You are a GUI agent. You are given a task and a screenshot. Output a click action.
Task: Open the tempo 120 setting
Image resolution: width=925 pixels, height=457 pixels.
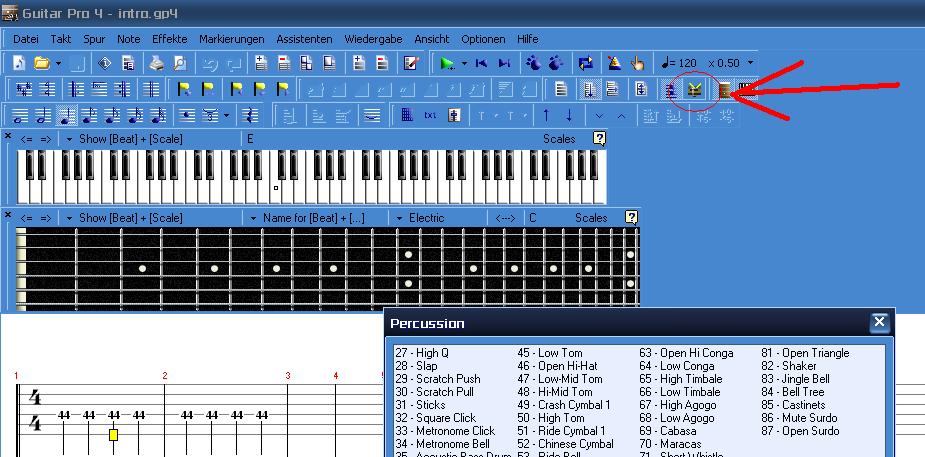(679, 63)
